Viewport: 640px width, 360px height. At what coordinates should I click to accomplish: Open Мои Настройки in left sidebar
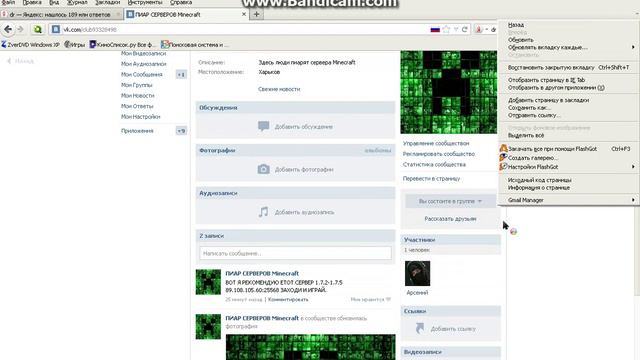pos(141,116)
